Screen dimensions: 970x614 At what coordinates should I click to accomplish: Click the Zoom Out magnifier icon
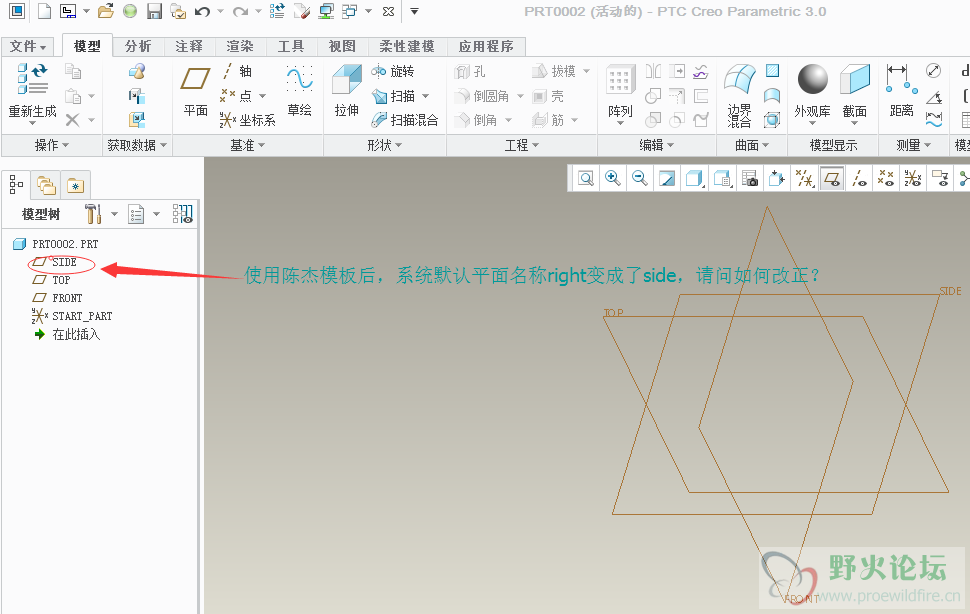point(640,179)
